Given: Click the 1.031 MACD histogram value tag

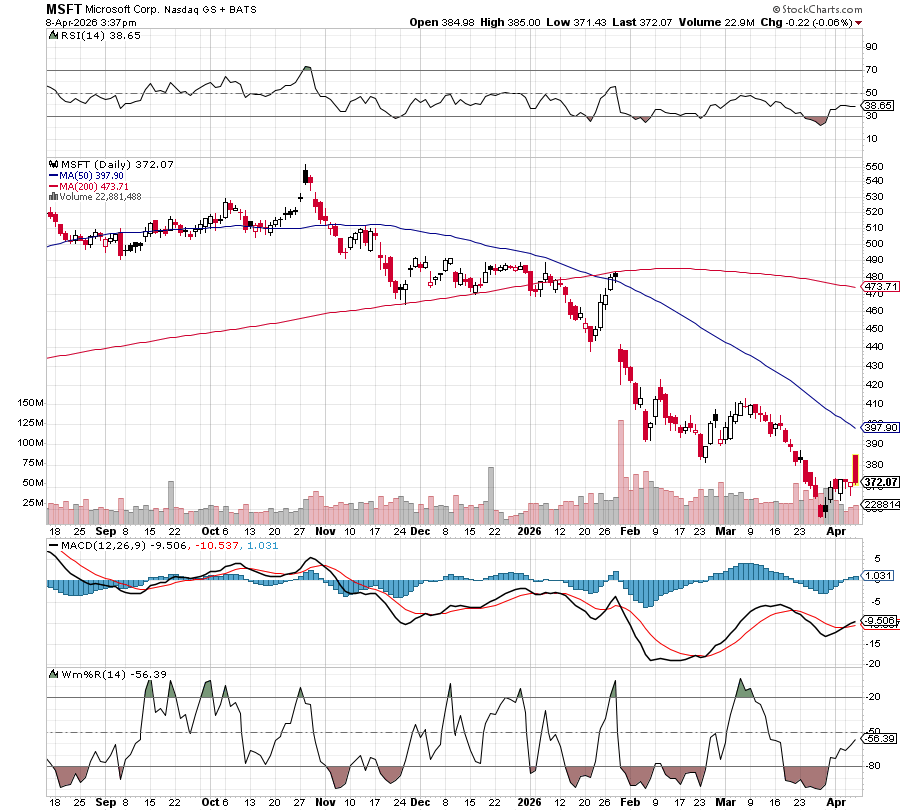Looking at the screenshot, I should 879,576.
